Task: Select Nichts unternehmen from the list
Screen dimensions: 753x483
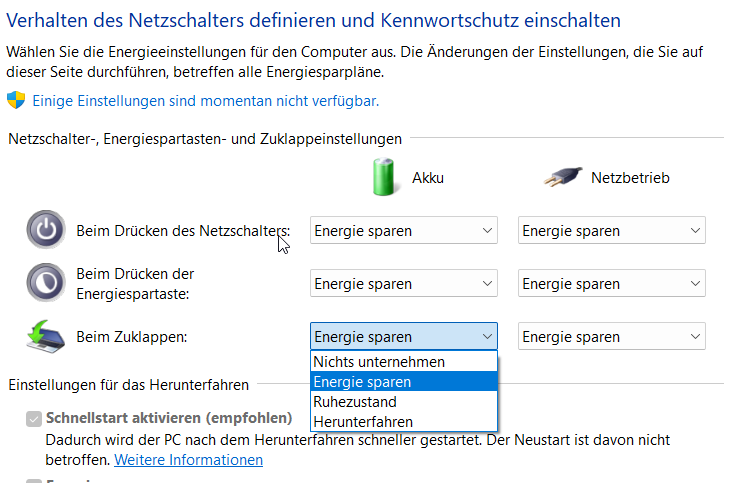Action: pyautogui.click(x=379, y=362)
